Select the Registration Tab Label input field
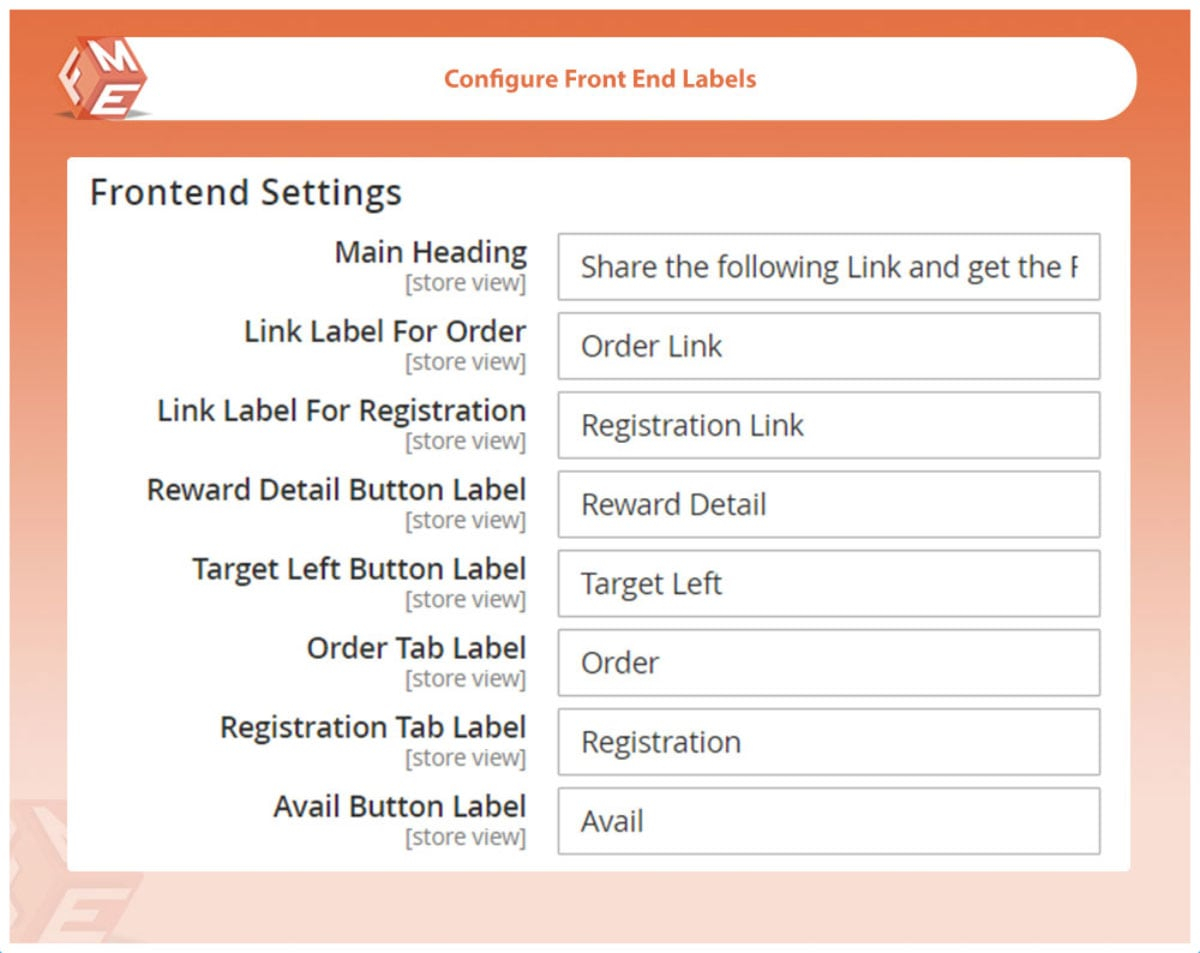The image size is (1200, 953). point(828,742)
